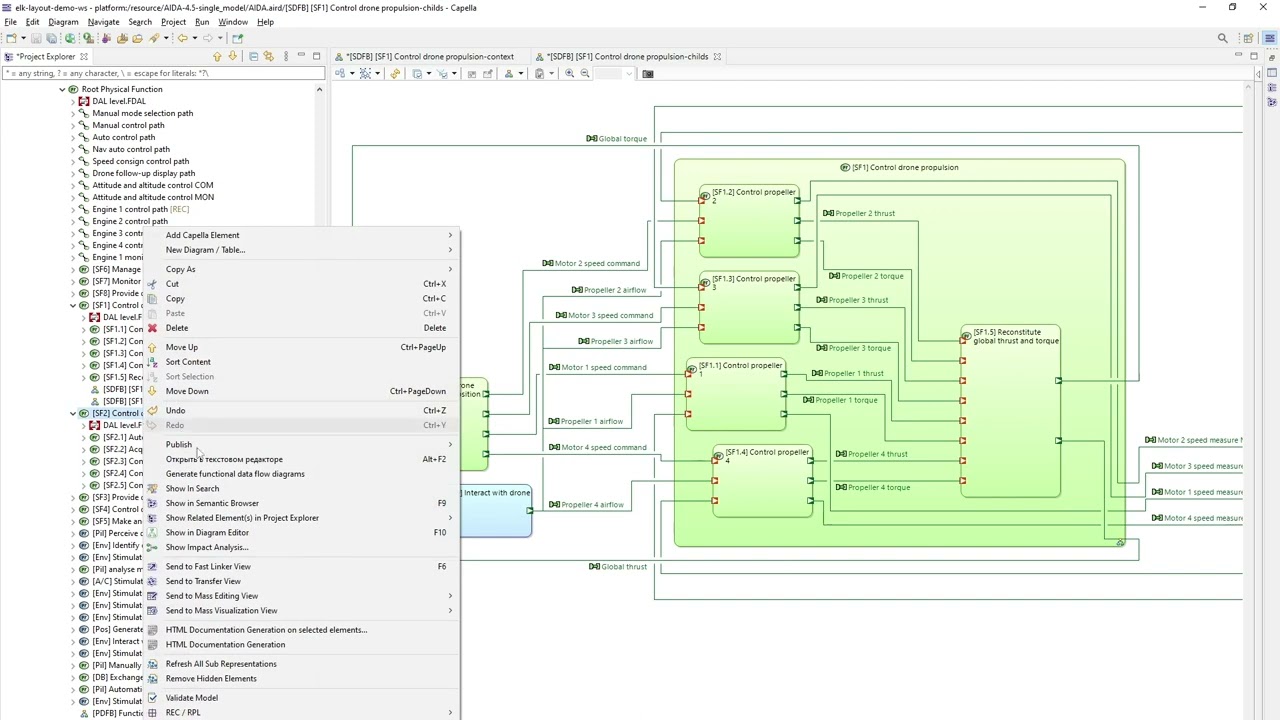Image resolution: width=1280 pixels, height=720 pixels.
Task: Click the camera export diagram image icon
Action: coord(648,74)
